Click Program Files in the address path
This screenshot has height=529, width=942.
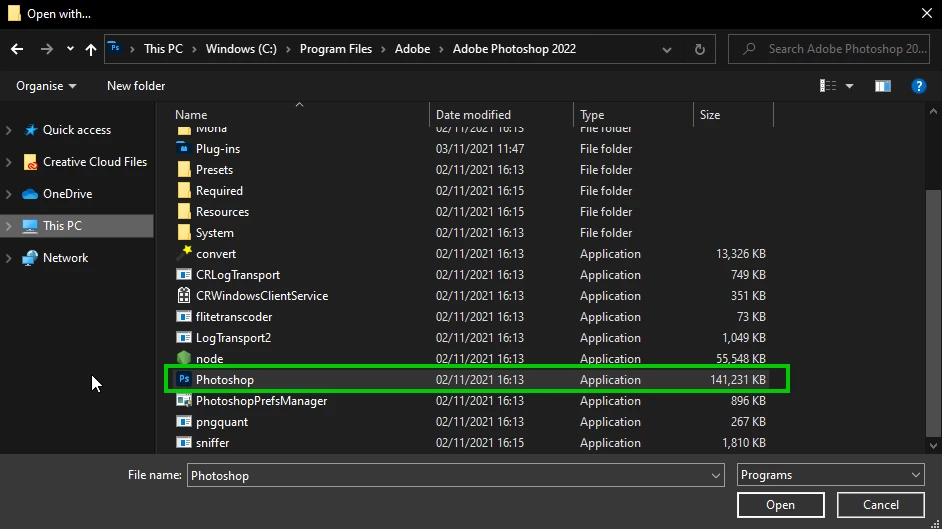pyautogui.click(x=336, y=49)
